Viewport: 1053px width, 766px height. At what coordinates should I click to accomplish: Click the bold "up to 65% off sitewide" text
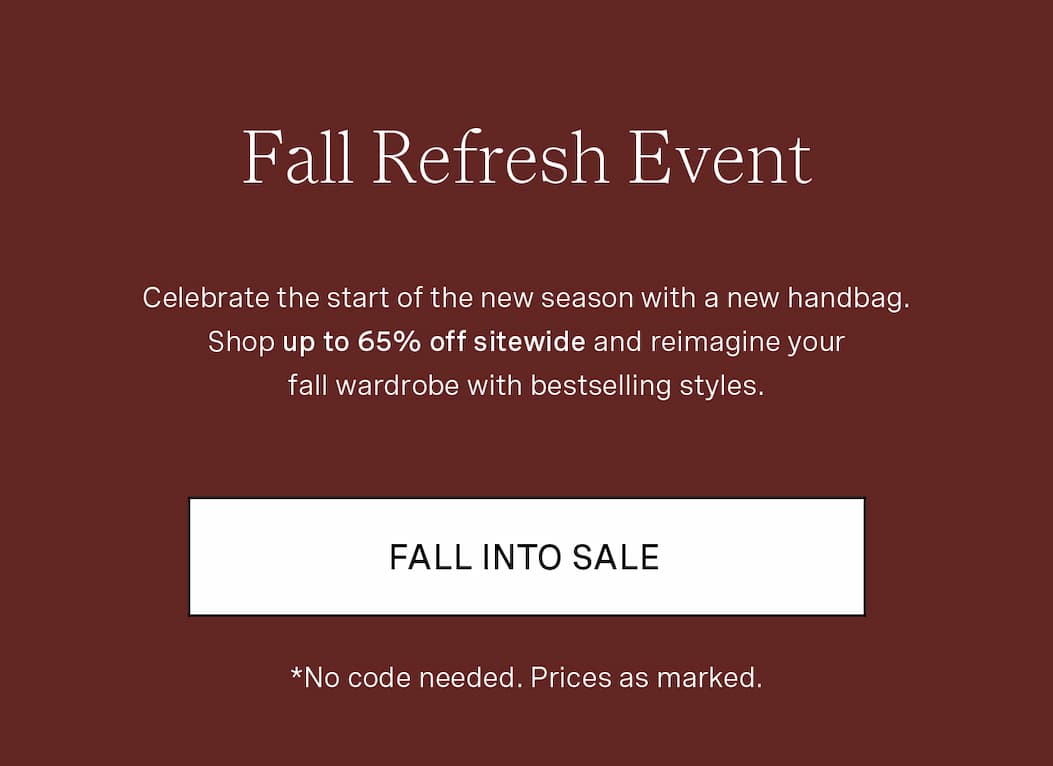433,342
